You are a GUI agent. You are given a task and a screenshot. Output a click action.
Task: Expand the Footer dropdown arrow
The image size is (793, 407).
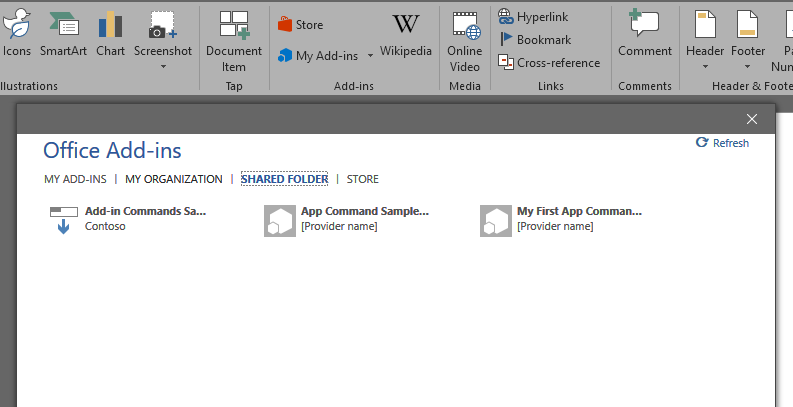point(747,67)
